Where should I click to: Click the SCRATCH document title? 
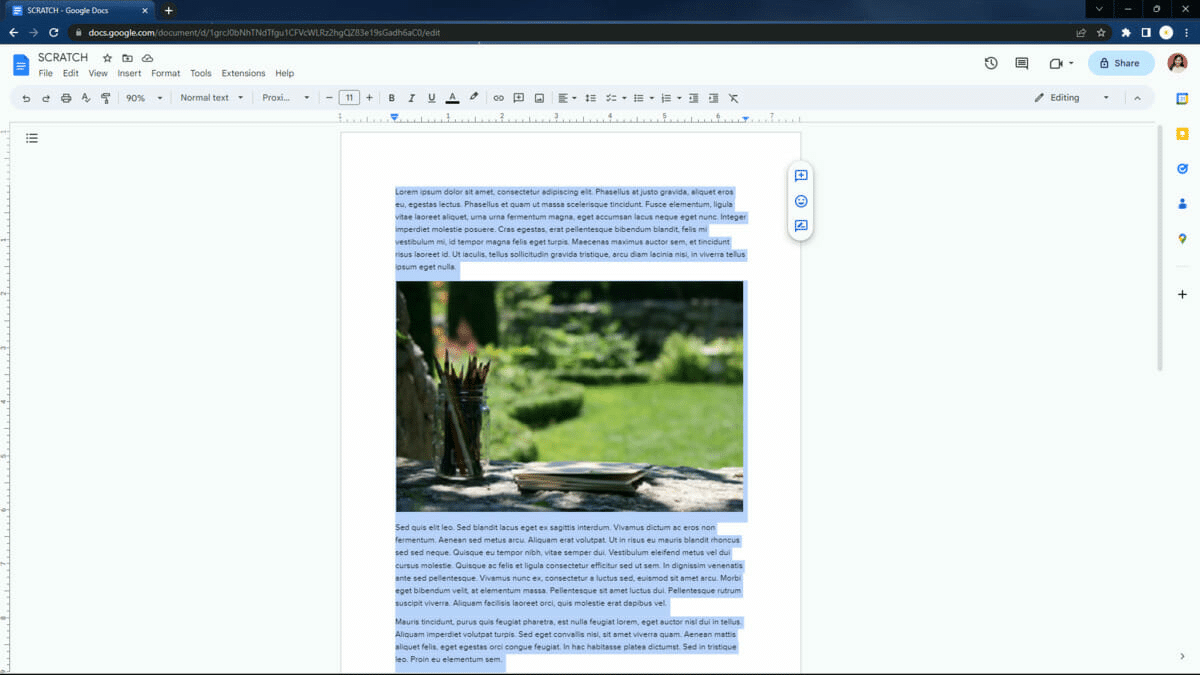[63, 58]
